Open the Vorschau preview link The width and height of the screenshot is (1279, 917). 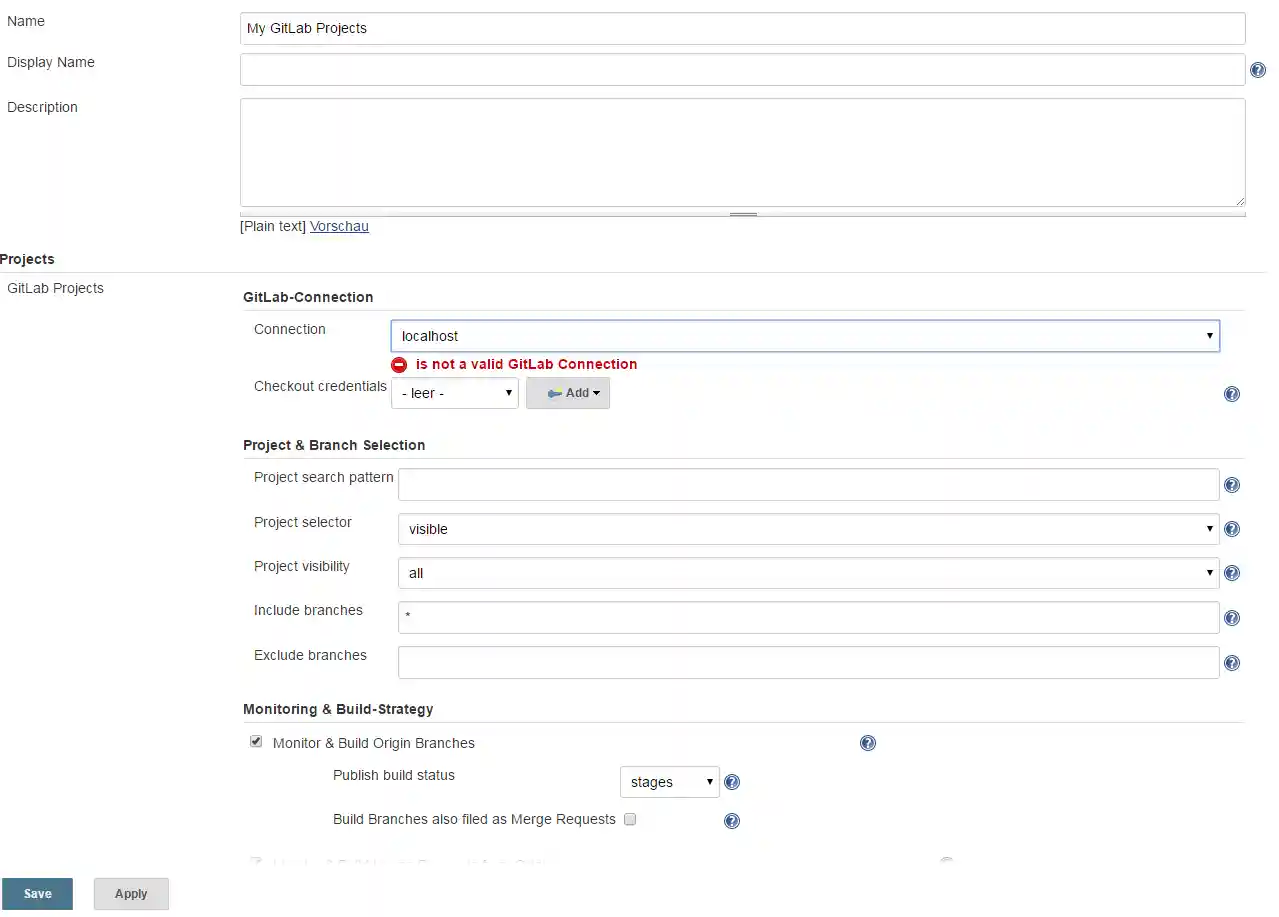[x=339, y=226]
